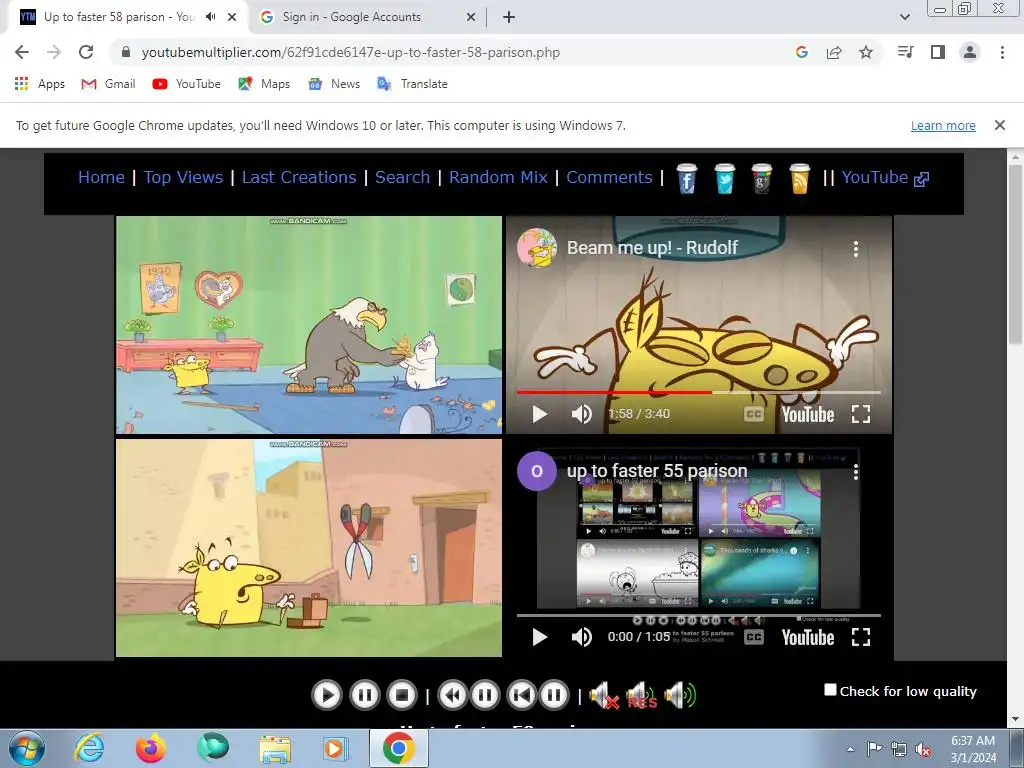Open Chrome profile avatar
This screenshot has width=1024, height=768.
[x=970, y=52]
